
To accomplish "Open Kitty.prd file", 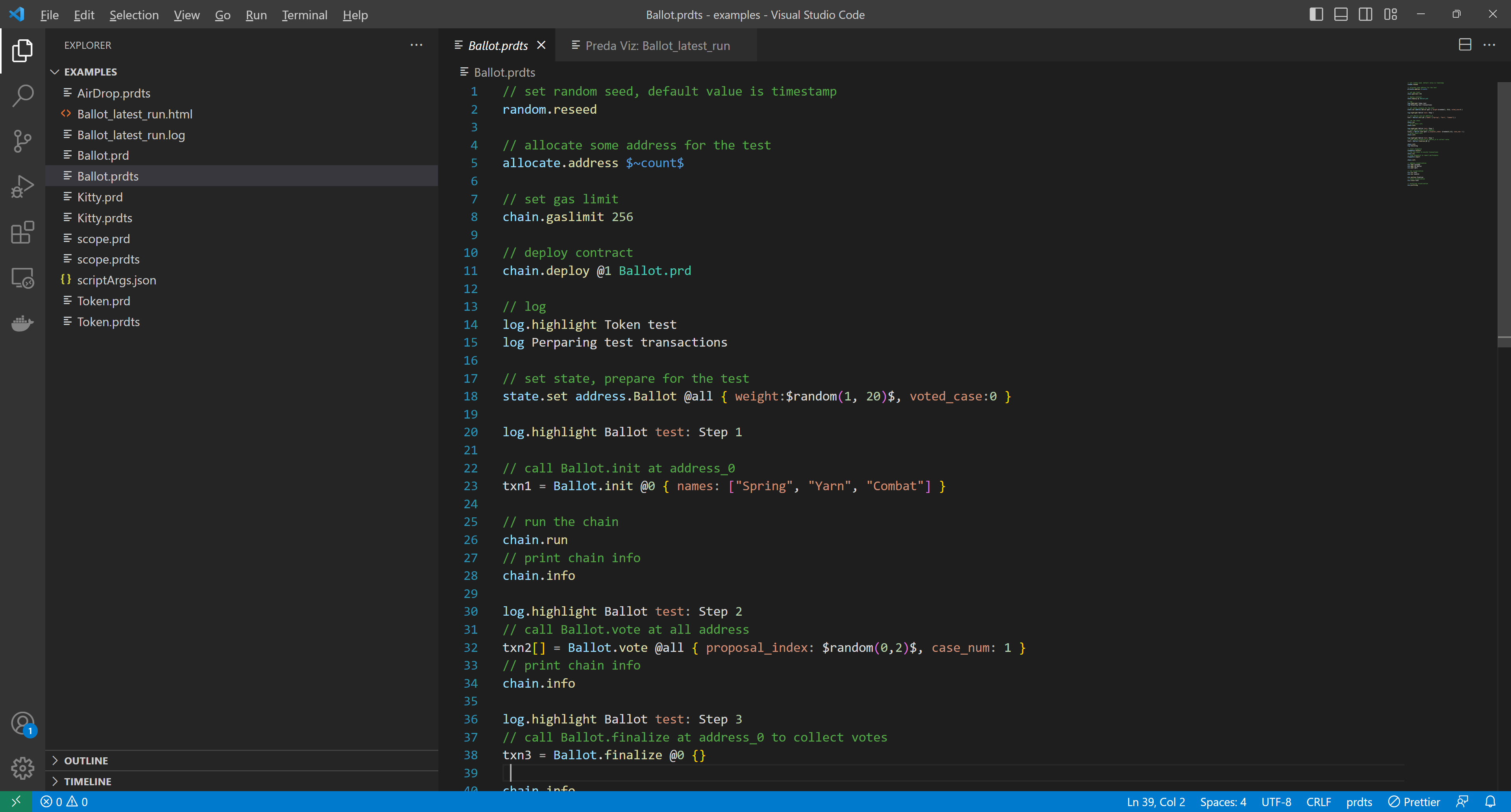I will (x=242, y=197).
